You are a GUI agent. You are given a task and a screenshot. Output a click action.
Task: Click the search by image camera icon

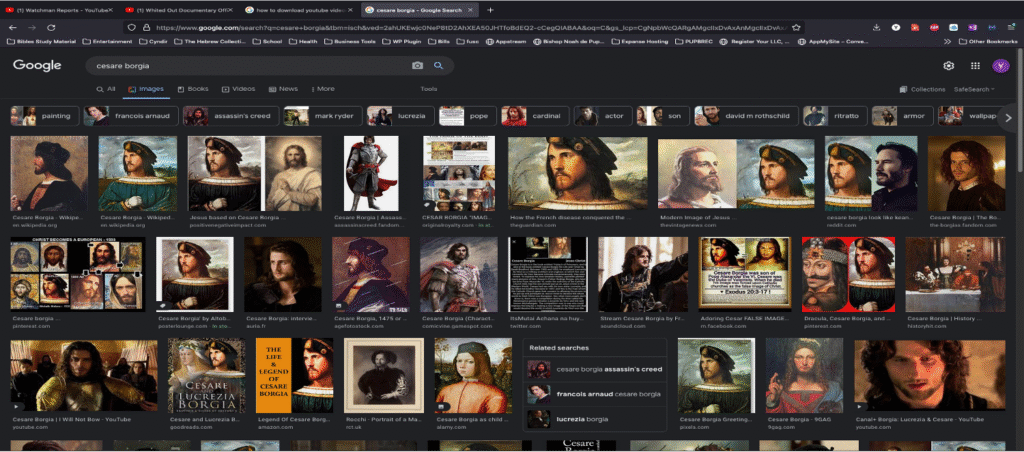coord(418,66)
